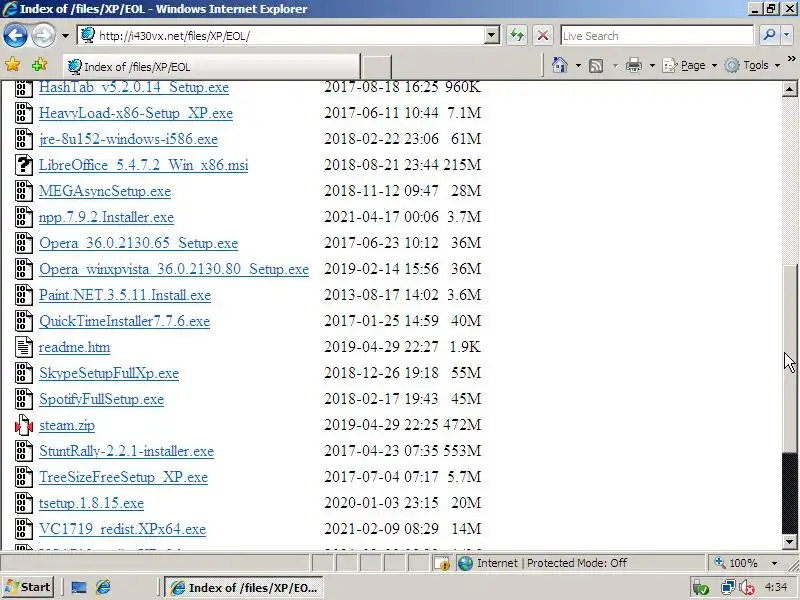The height and width of the screenshot is (600, 800).
Task: Click the Forward navigation arrow button
Action: tap(43, 36)
